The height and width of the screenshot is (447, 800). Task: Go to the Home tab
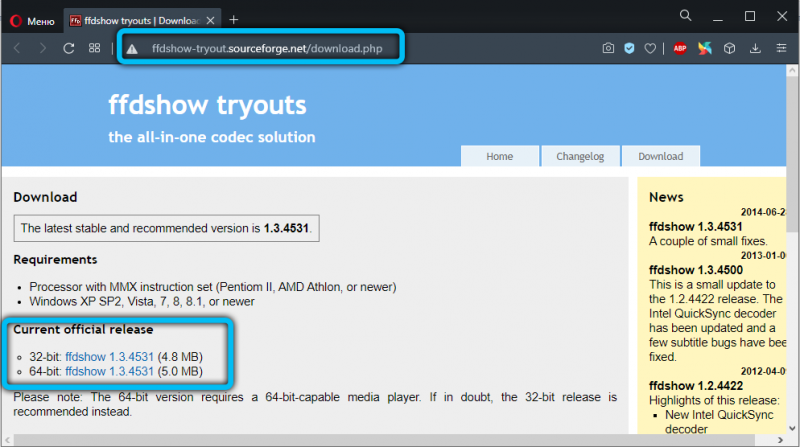(x=499, y=156)
